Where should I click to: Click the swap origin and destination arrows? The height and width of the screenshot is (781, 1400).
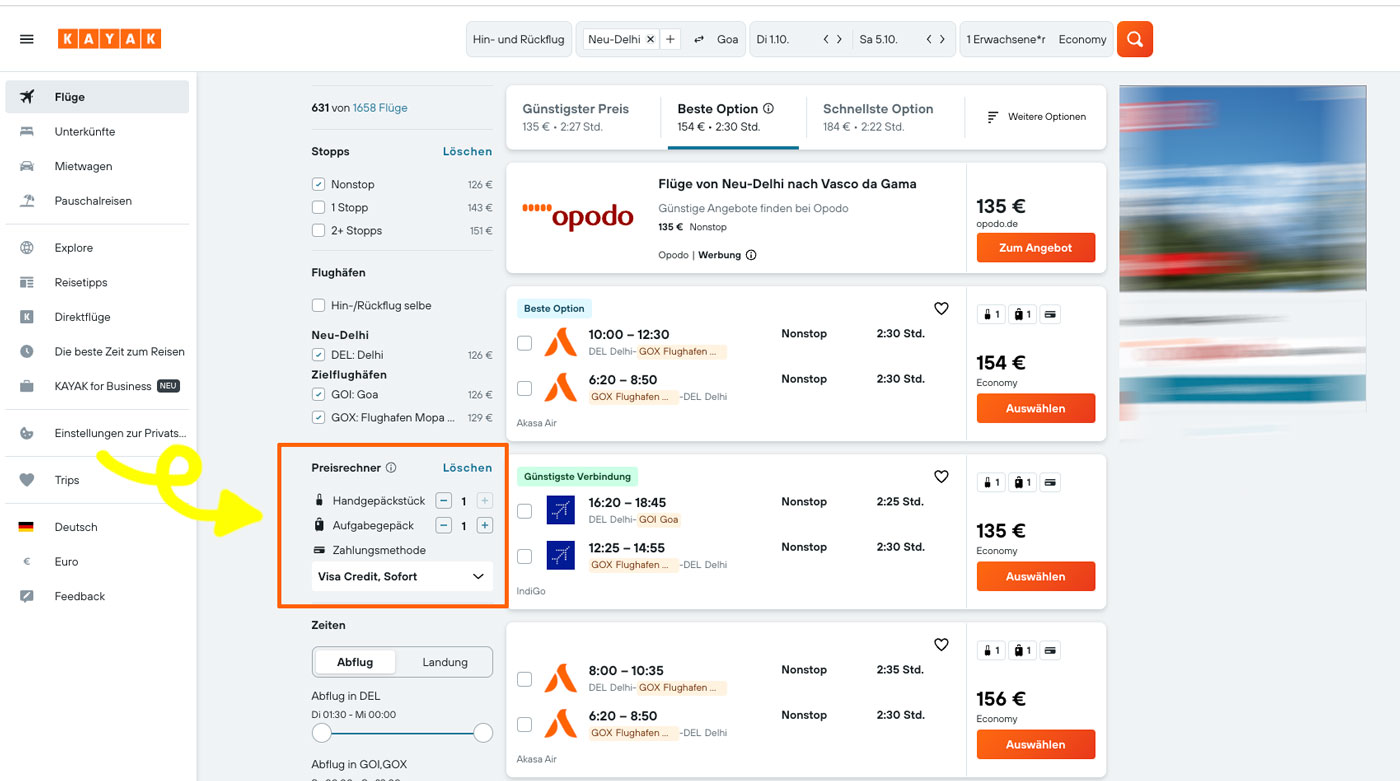coord(698,39)
